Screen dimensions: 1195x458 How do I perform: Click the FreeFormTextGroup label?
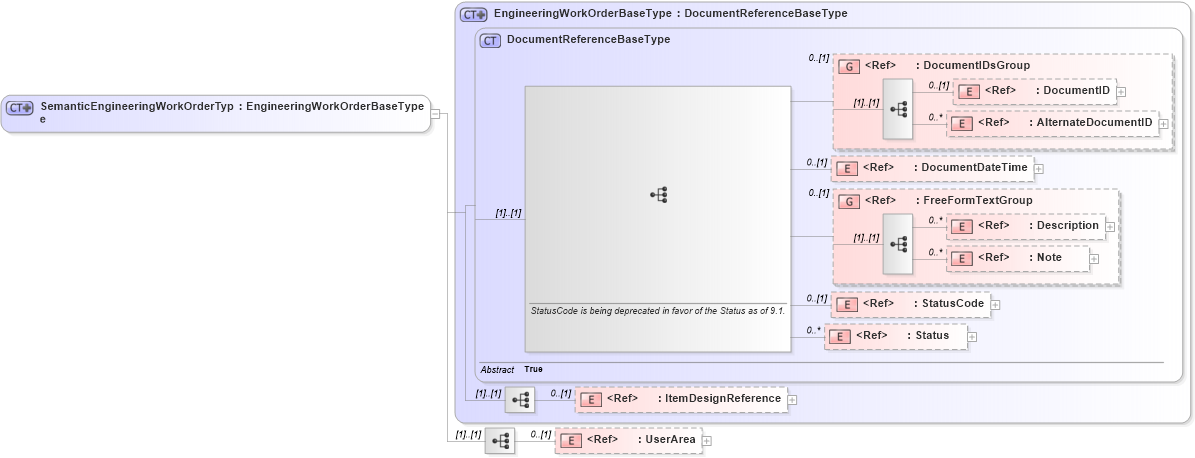pos(978,200)
